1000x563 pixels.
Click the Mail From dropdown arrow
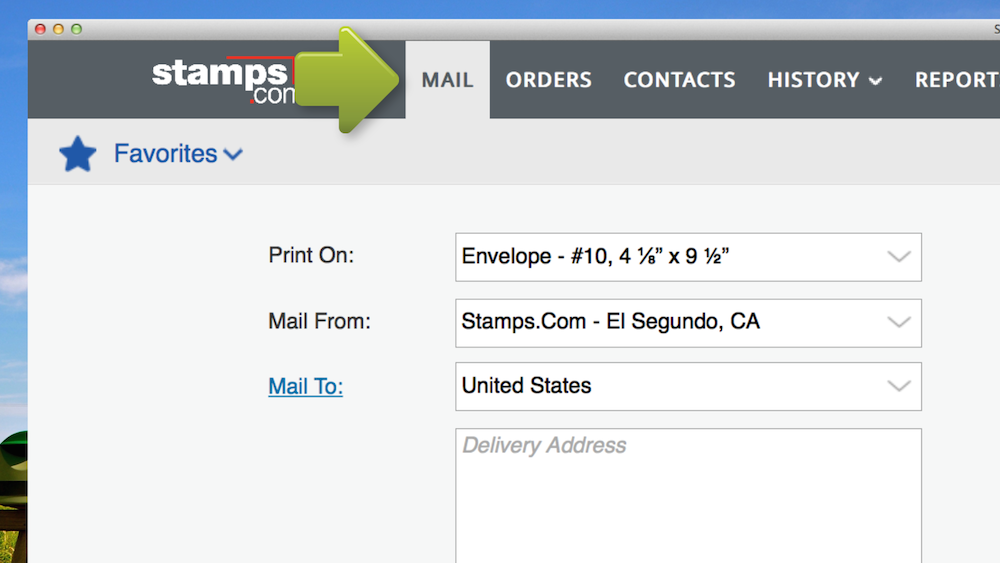(899, 323)
